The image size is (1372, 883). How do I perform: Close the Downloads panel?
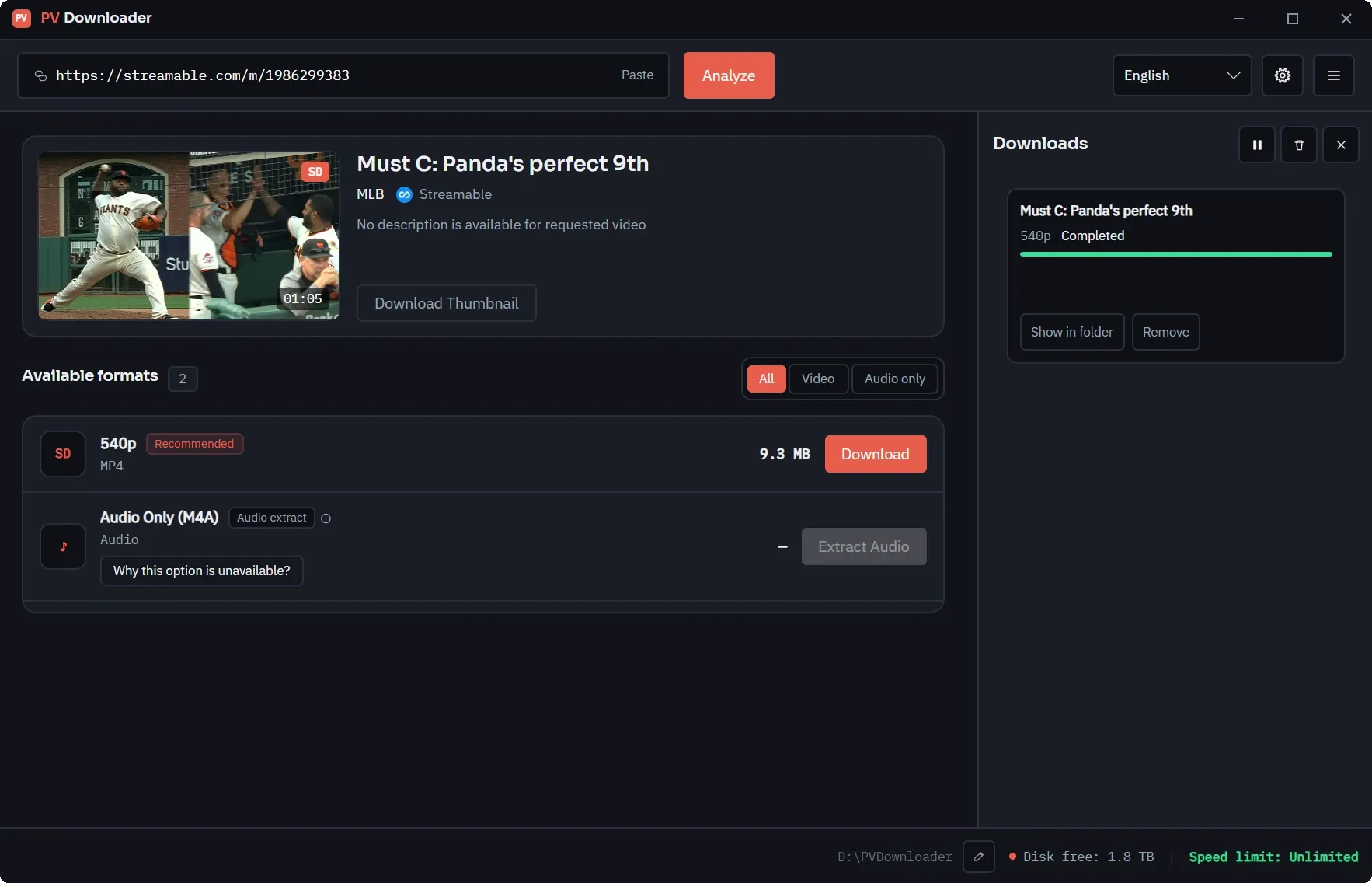[x=1341, y=145]
